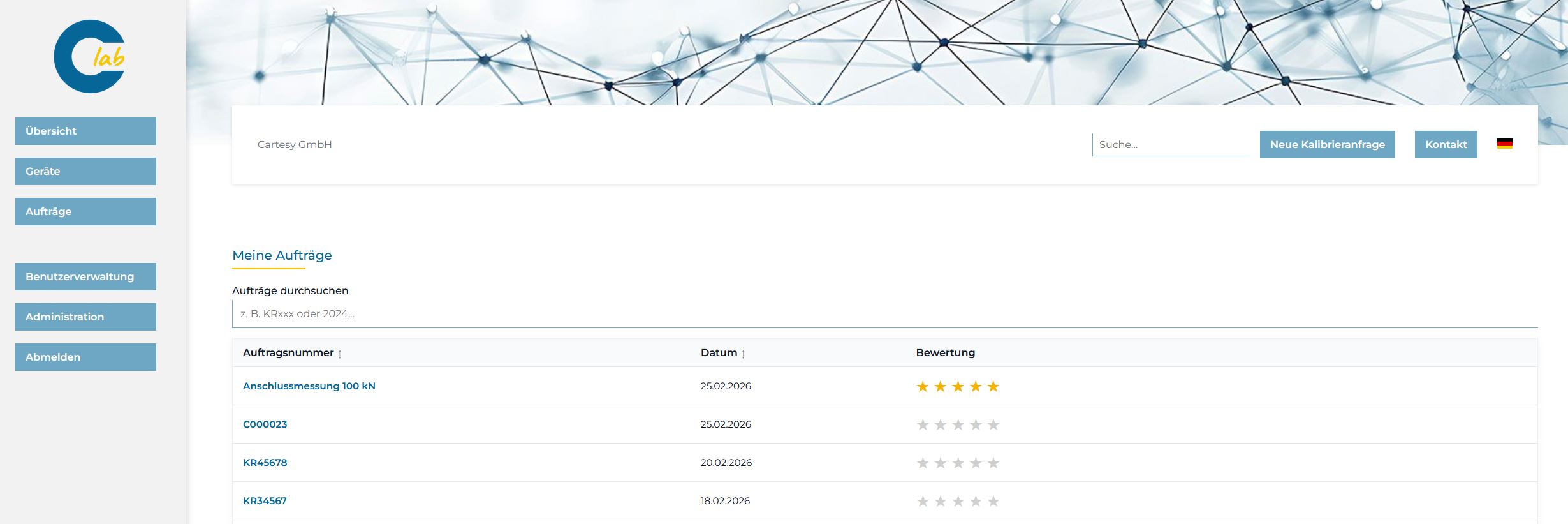
Task: Go to the Geräte section
Action: point(85,171)
